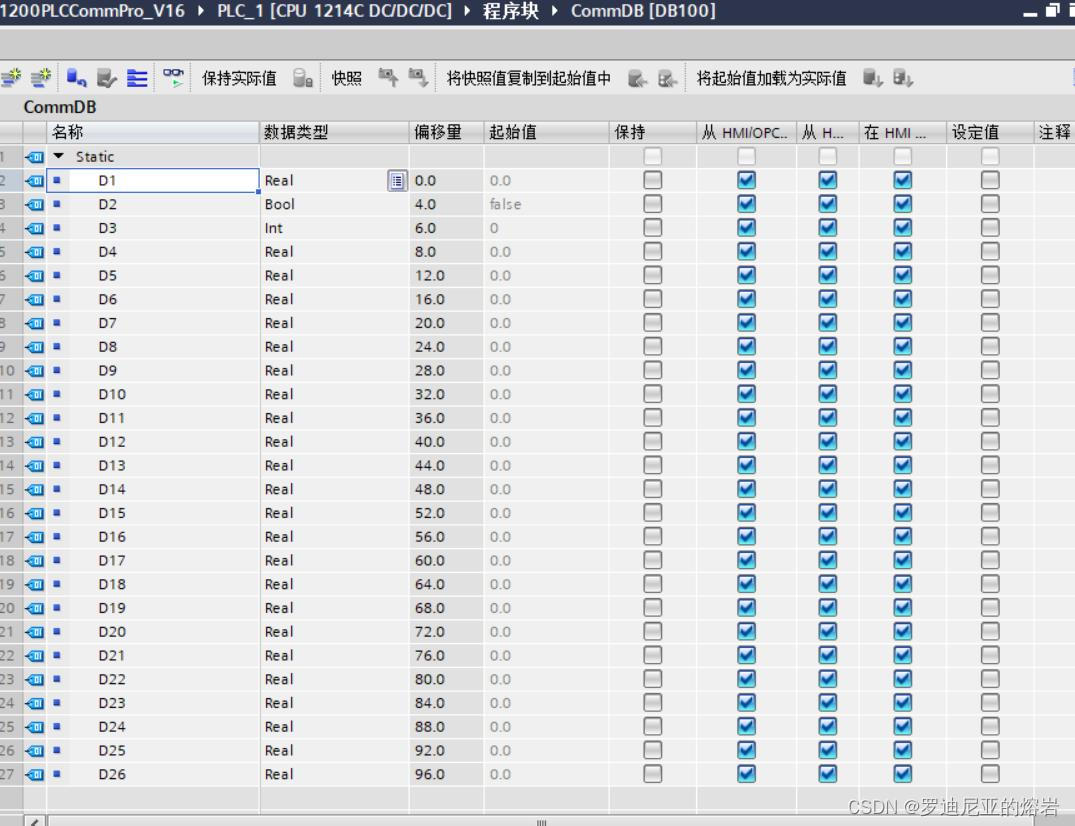Click the data type picker icon in D1 row
The width and height of the screenshot is (1075, 826).
click(397, 180)
